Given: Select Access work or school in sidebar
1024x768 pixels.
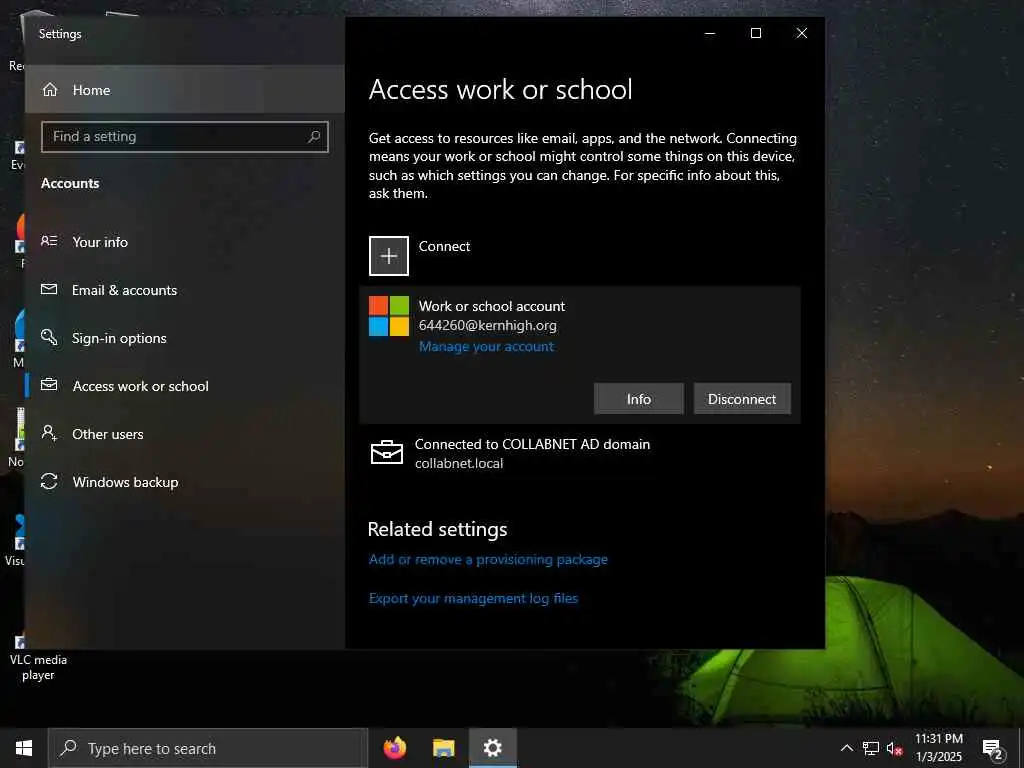Looking at the screenshot, I should click(185, 386).
